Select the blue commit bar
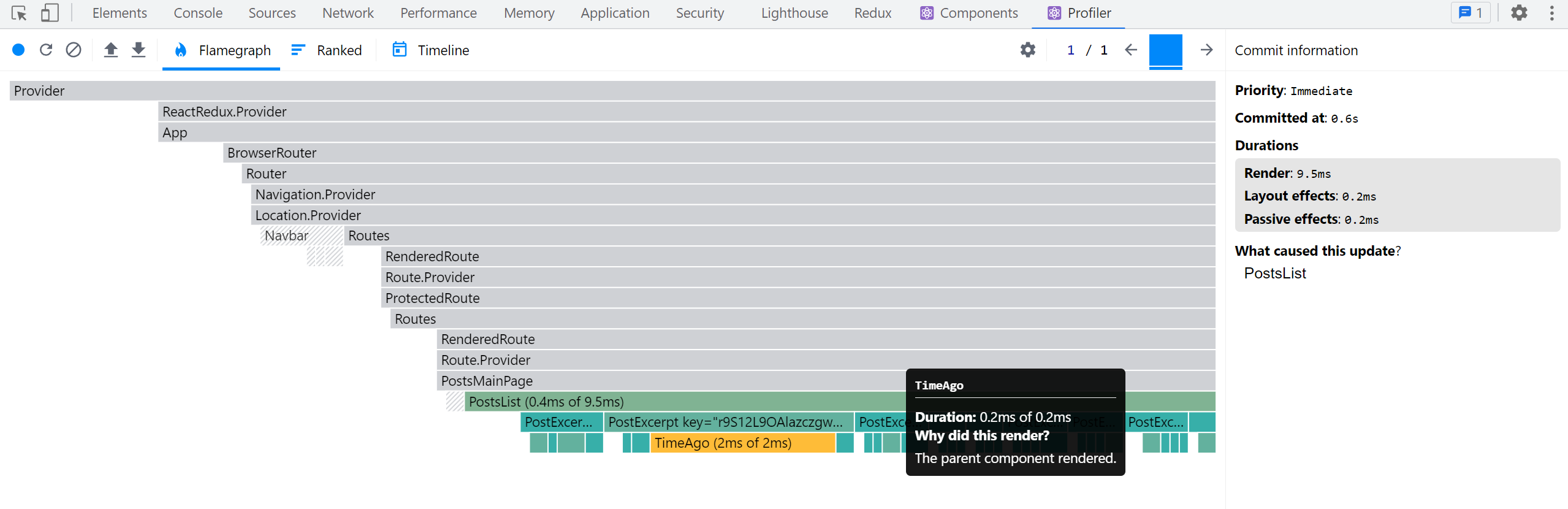1568x509 pixels. tap(1165, 50)
